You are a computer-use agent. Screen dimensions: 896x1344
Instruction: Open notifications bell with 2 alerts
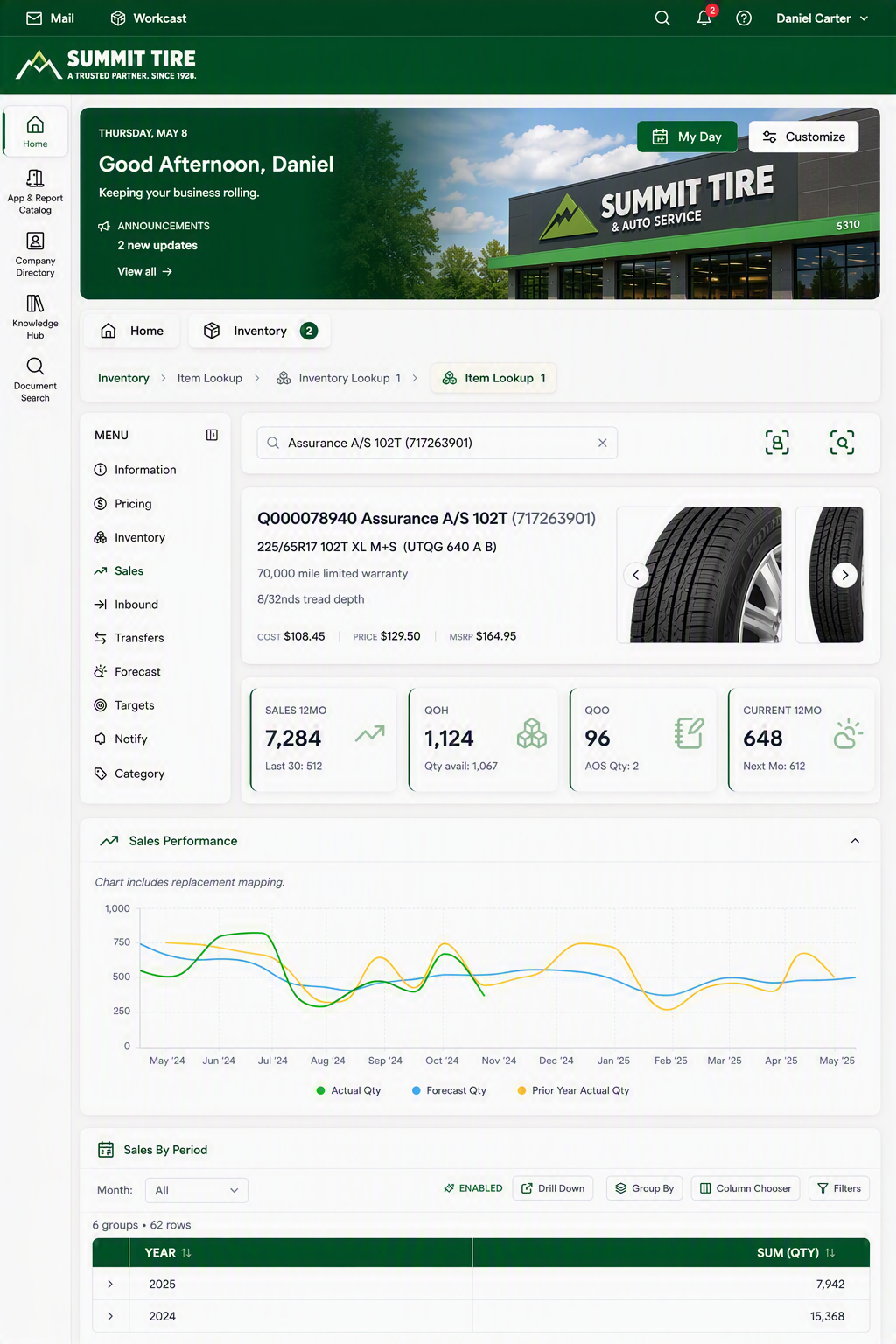tap(705, 17)
